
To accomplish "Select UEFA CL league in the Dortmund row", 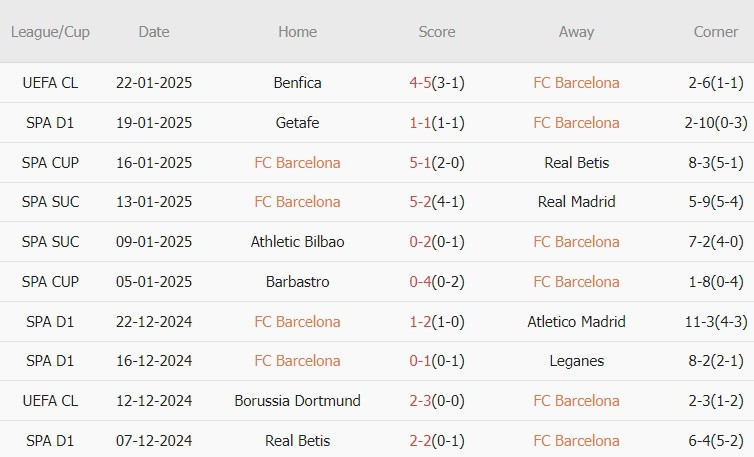I will pyautogui.click(x=50, y=401).
